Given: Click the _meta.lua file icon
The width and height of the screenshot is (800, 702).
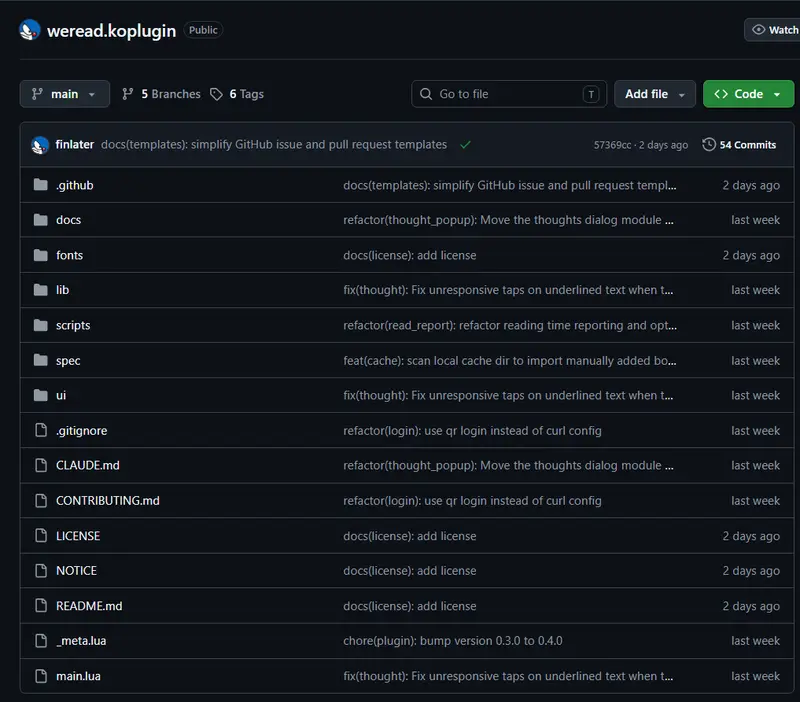Looking at the screenshot, I should (x=41, y=641).
